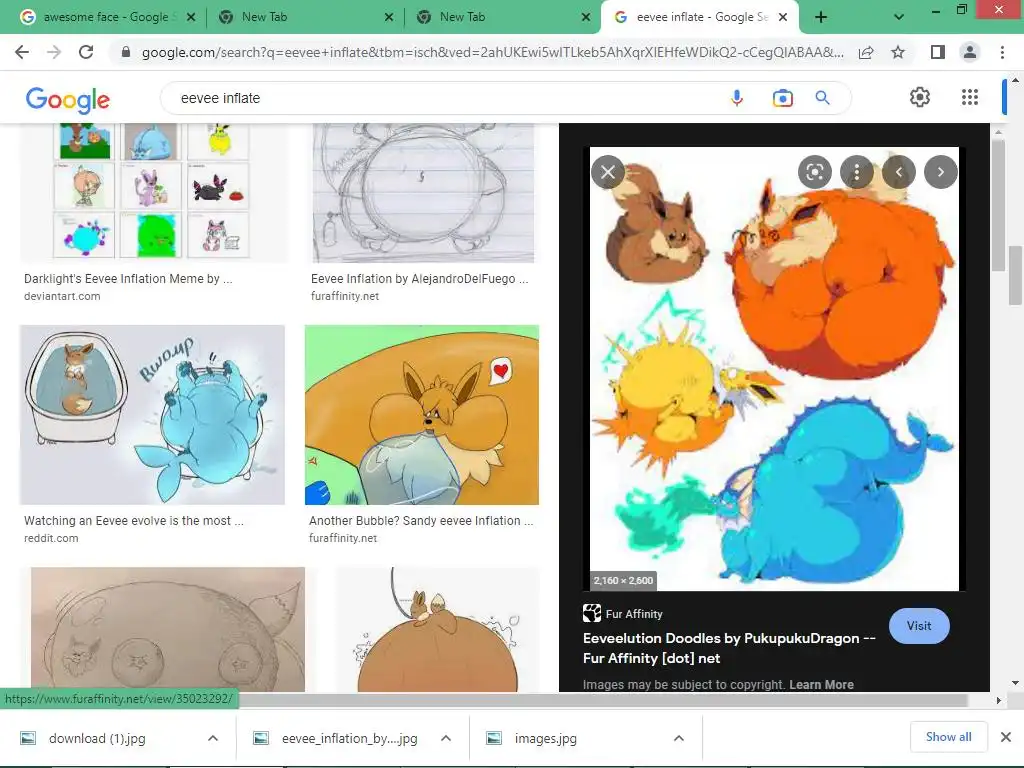Expand options for download (1).jpg
1024x768 pixels.
[x=212, y=738]
